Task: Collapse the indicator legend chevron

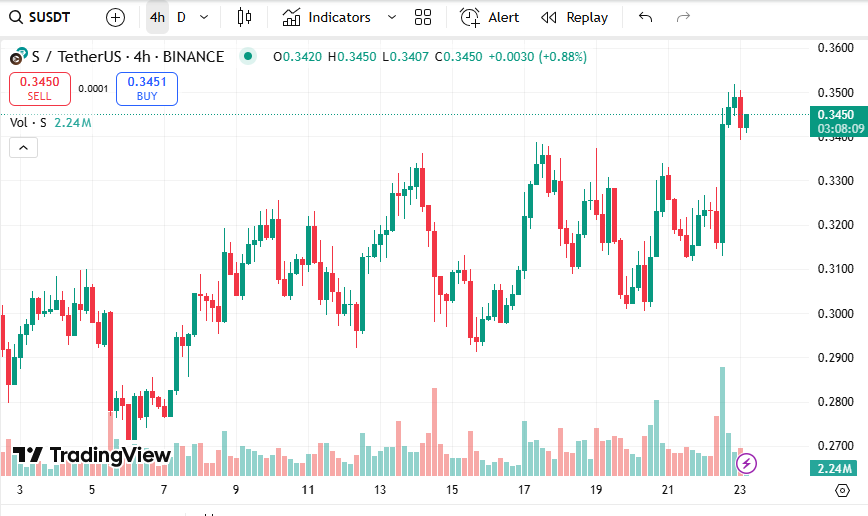Action: click(x=23, y=148)
